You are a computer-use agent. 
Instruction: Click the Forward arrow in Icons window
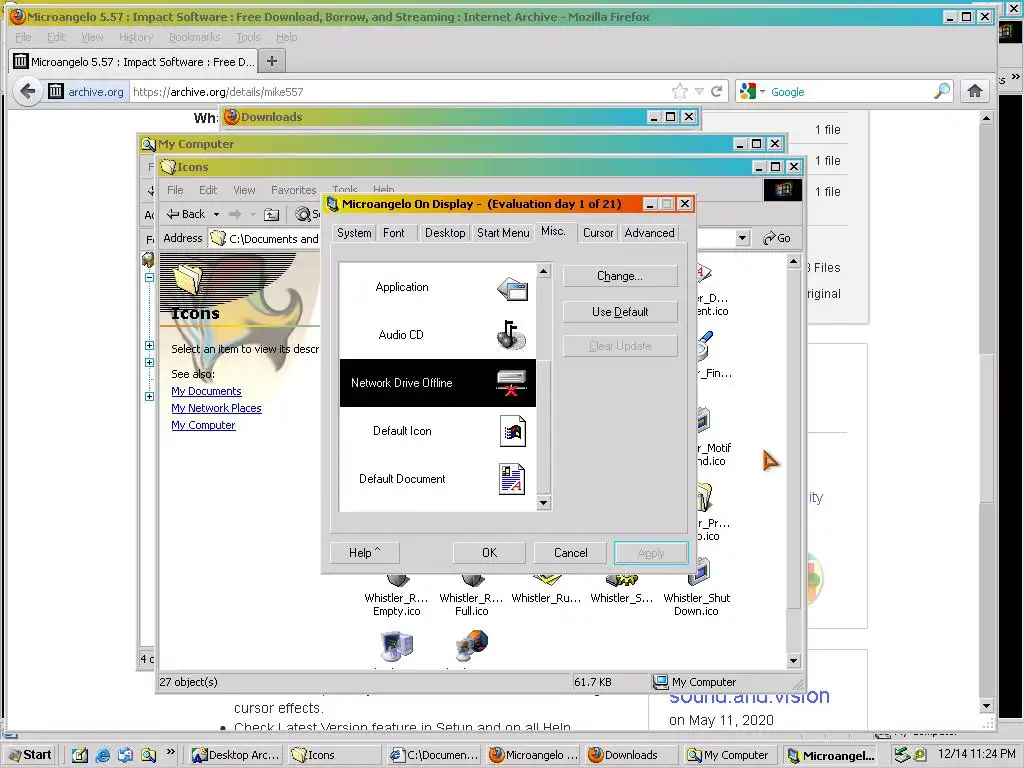(x=234, y=214)
